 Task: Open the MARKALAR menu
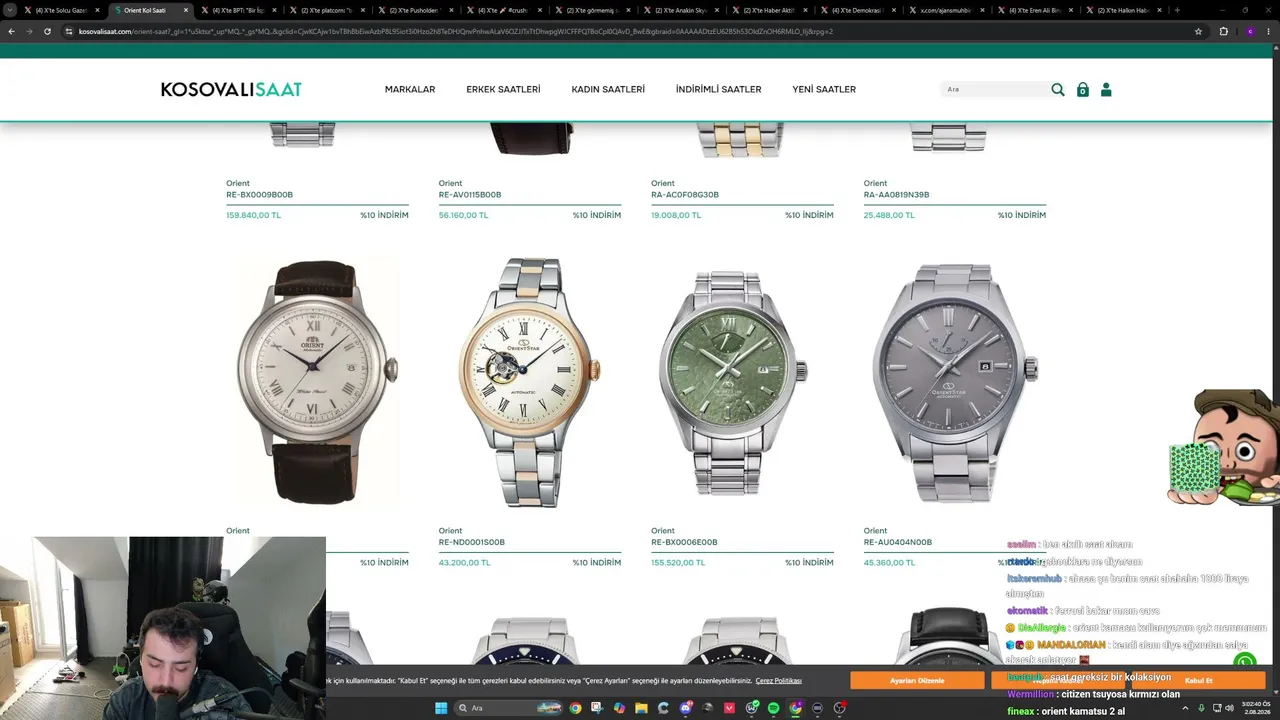coord(410,90)
